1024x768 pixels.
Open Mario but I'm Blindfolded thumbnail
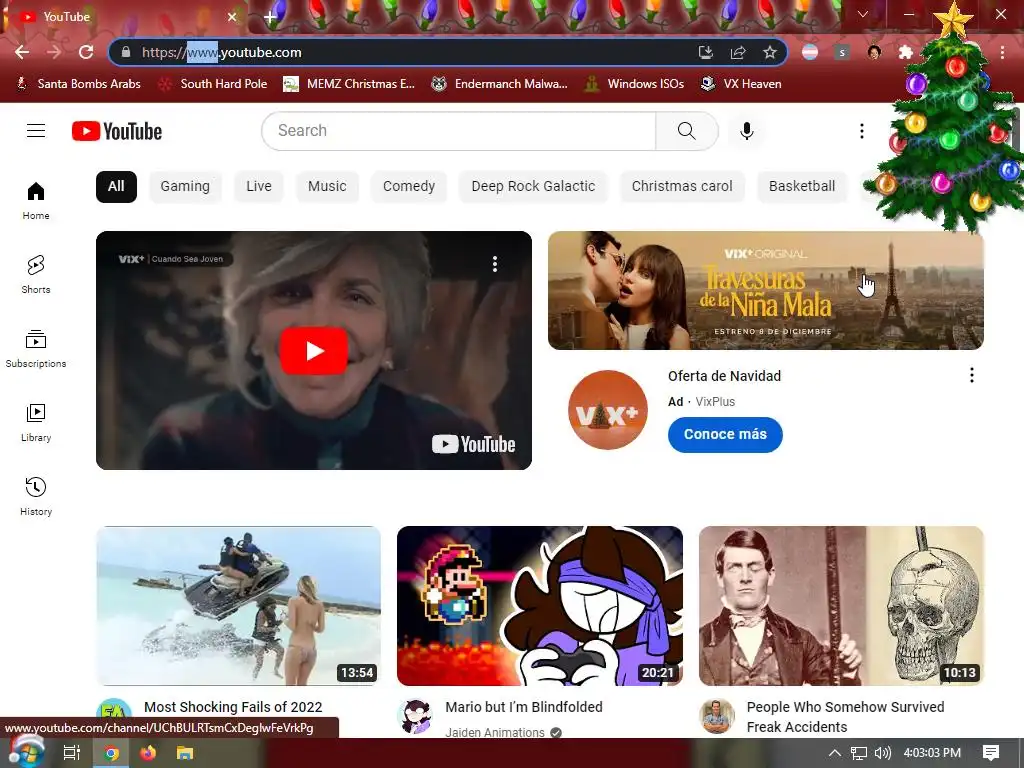click(539, 605)
